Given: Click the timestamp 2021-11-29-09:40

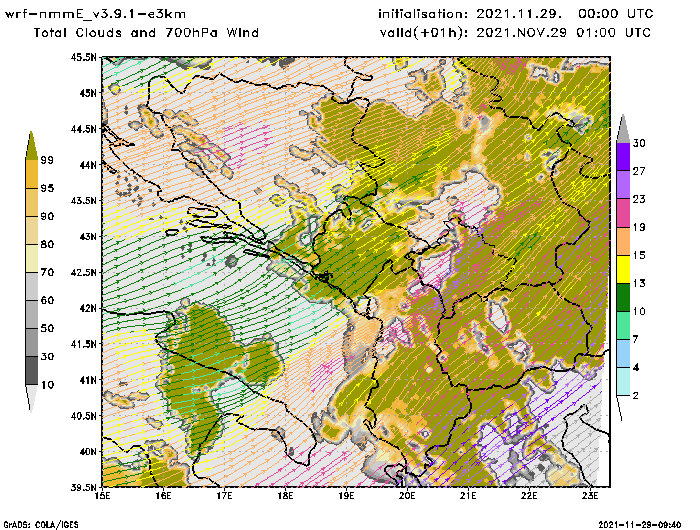Looking at the screenshot, I should click(639, 524).
